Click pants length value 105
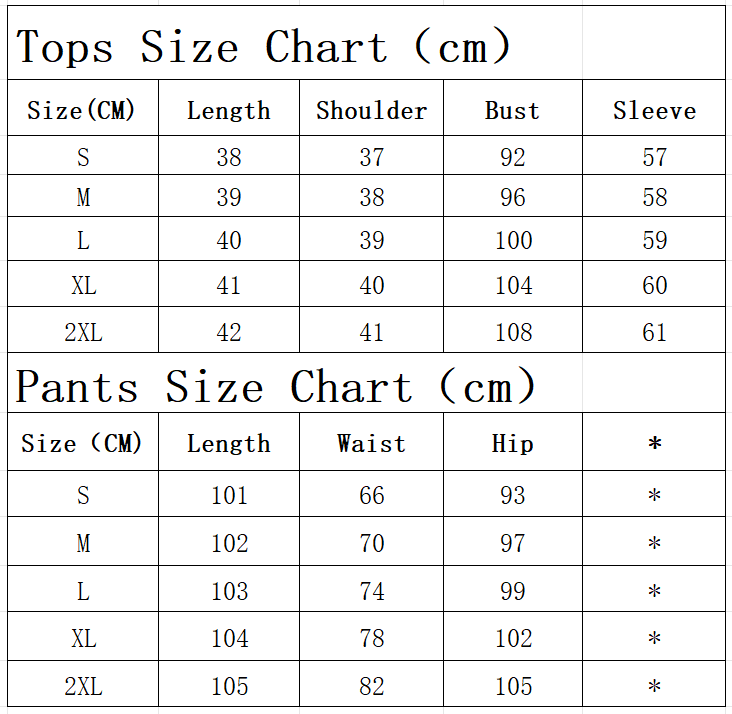Screen dimensions: 732x714 [x=229, y=686]
